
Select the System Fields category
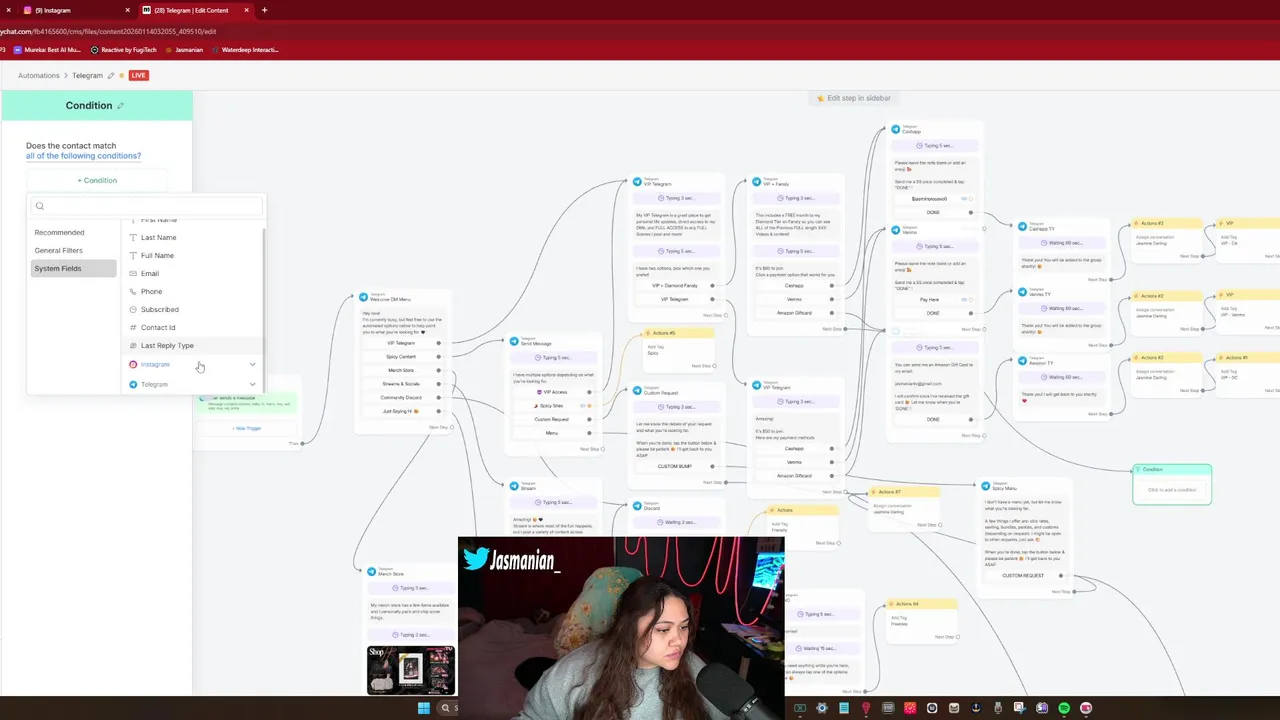pos(74,269)
